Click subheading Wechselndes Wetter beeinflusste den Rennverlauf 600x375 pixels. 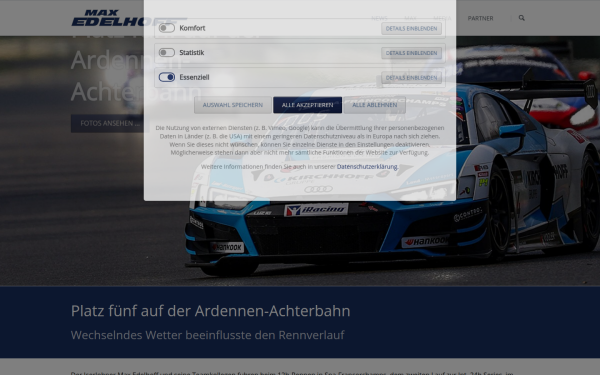(207, 335)
